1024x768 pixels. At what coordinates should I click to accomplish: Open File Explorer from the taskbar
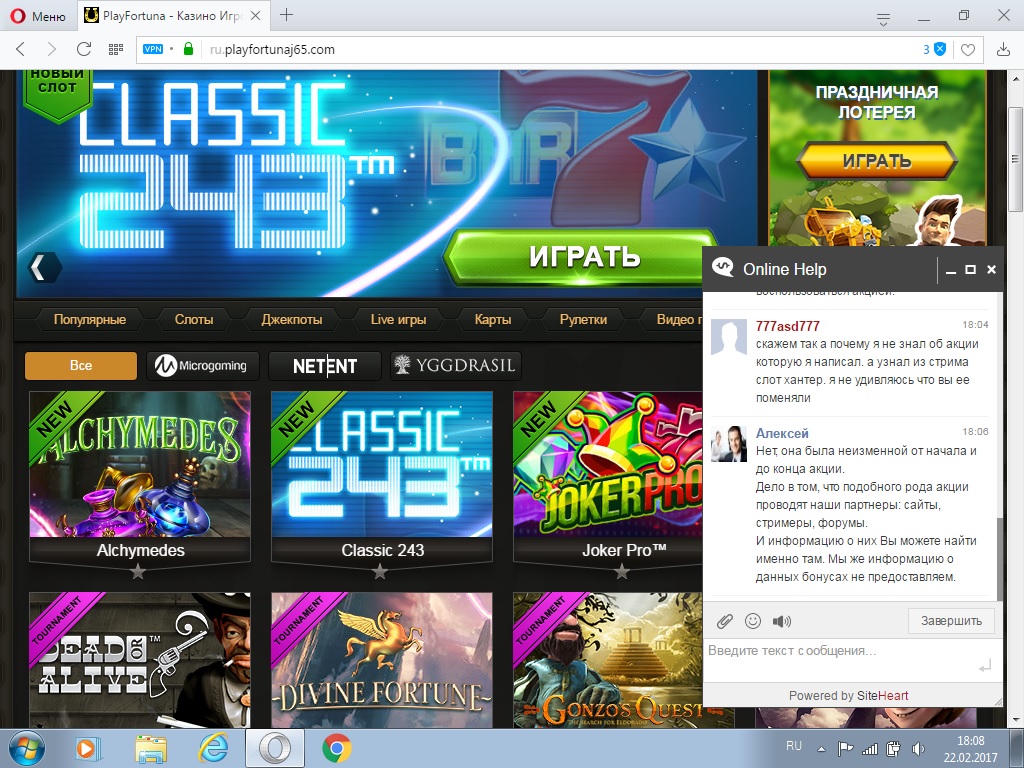152,748
